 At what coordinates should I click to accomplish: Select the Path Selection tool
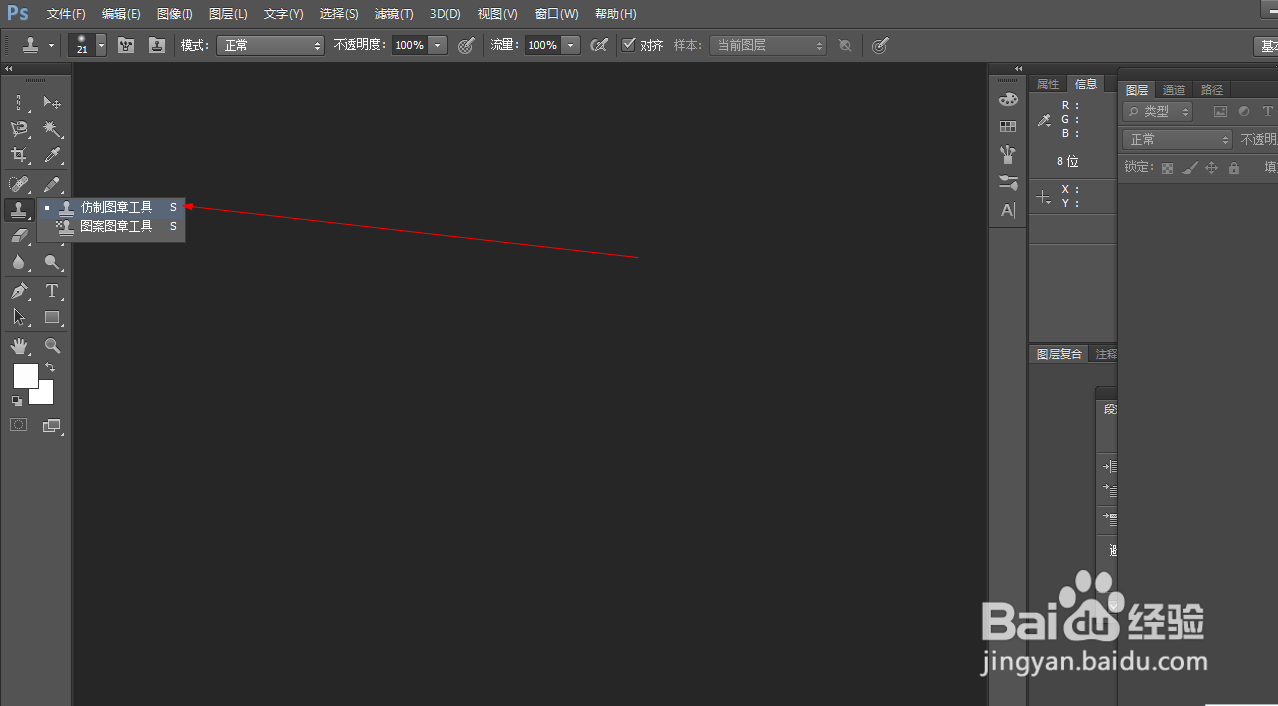click(19, 317)
